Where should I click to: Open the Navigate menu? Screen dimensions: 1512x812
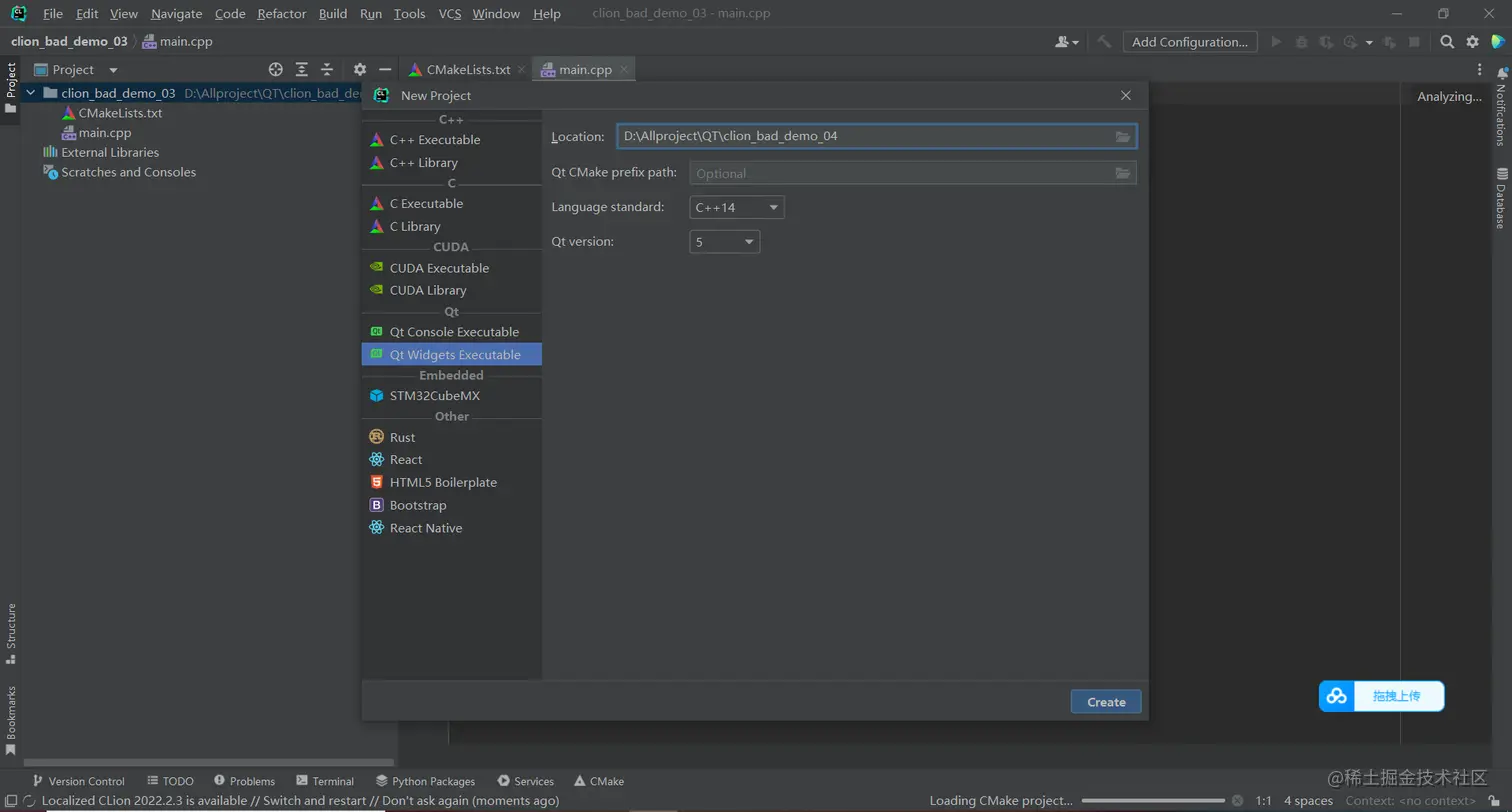176,14
